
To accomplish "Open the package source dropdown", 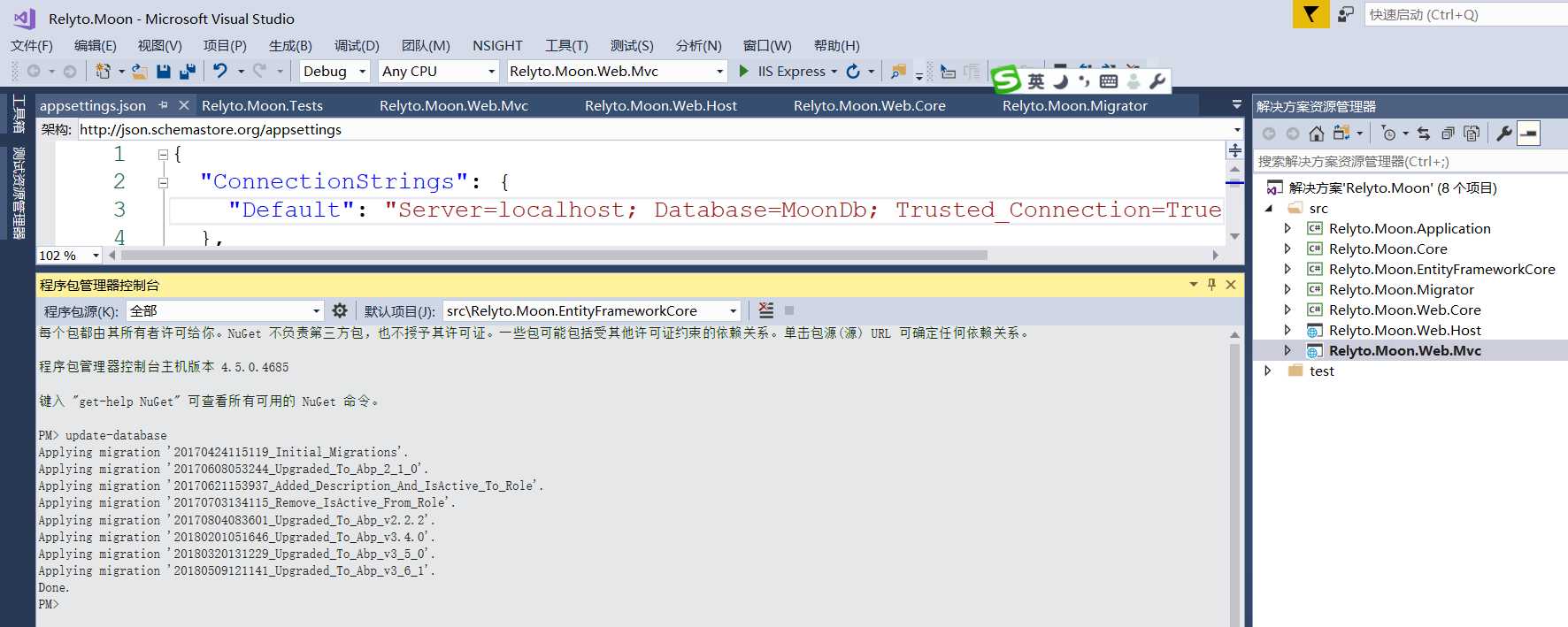I will (316, 311).
